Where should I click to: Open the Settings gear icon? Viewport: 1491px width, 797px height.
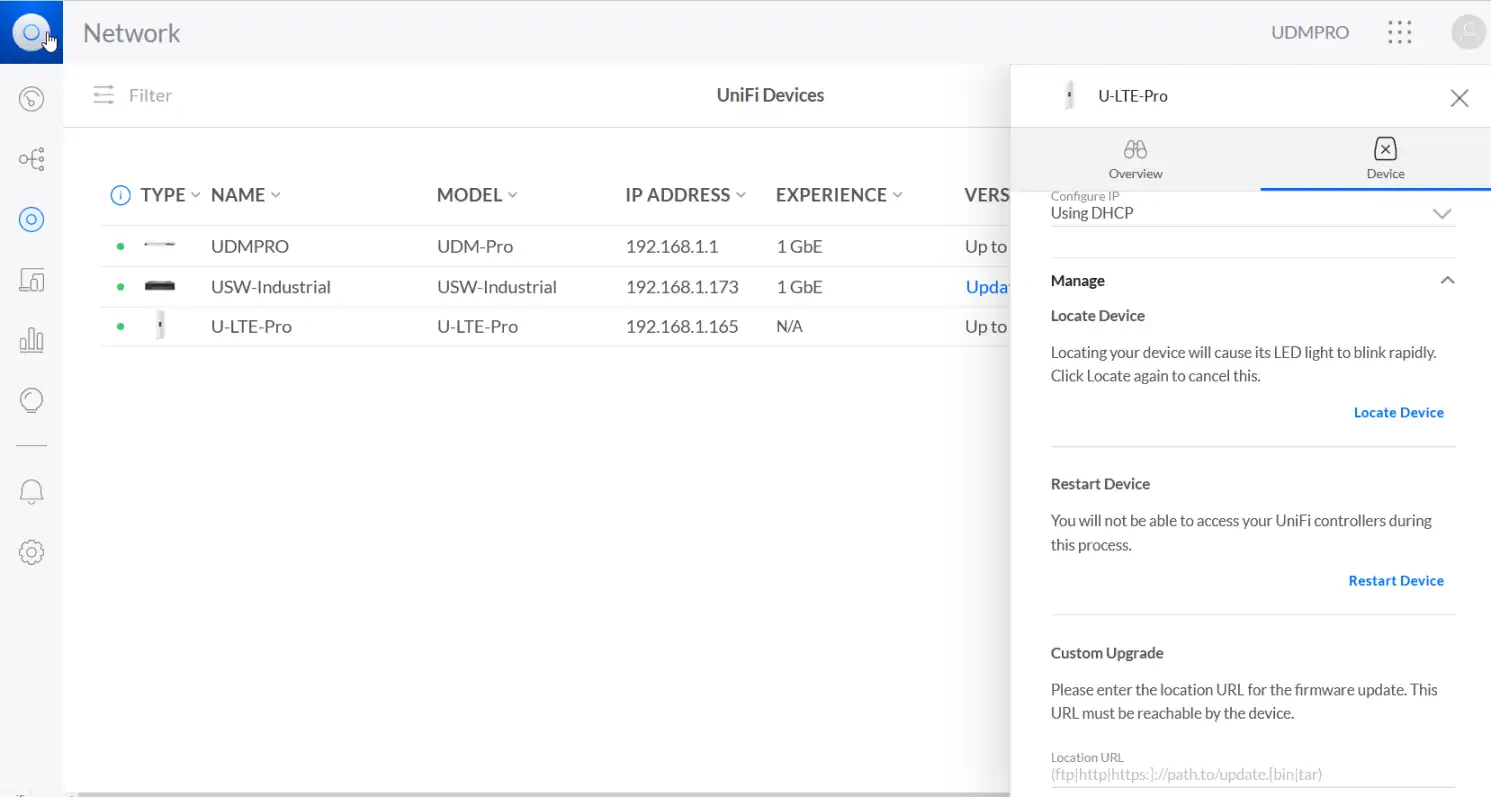[31, 552]
